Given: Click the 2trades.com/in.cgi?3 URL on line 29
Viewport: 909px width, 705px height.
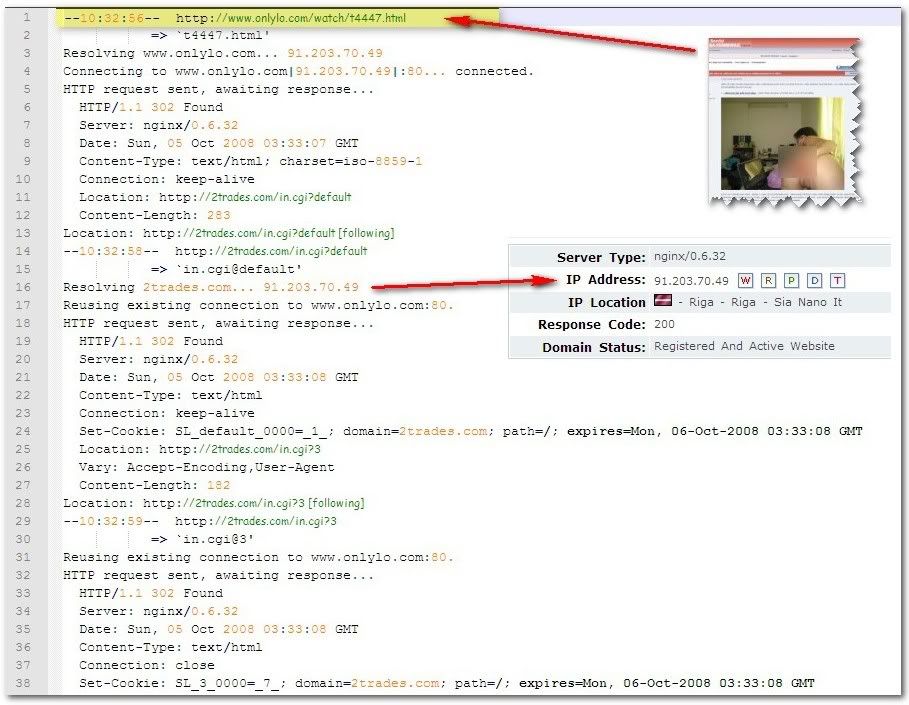Looking at the screenshot, I should (255, 521).
